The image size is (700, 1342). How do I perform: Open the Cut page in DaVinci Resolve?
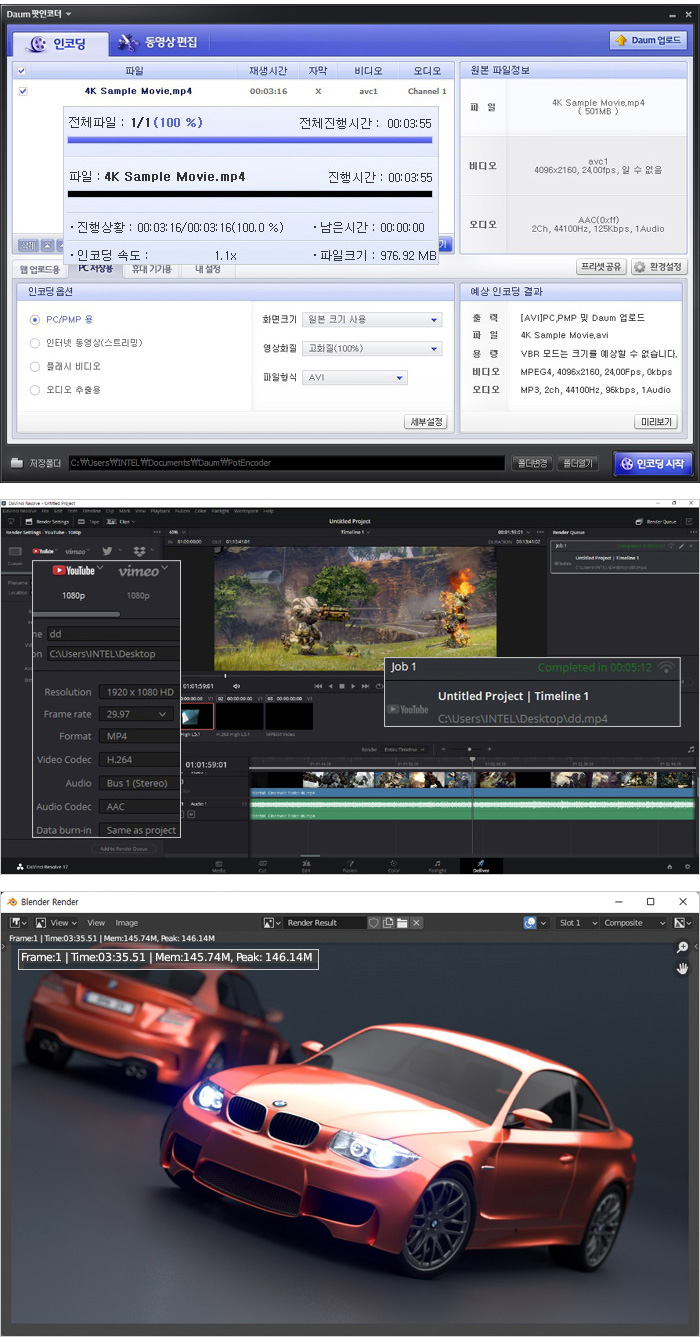point(262,864)
